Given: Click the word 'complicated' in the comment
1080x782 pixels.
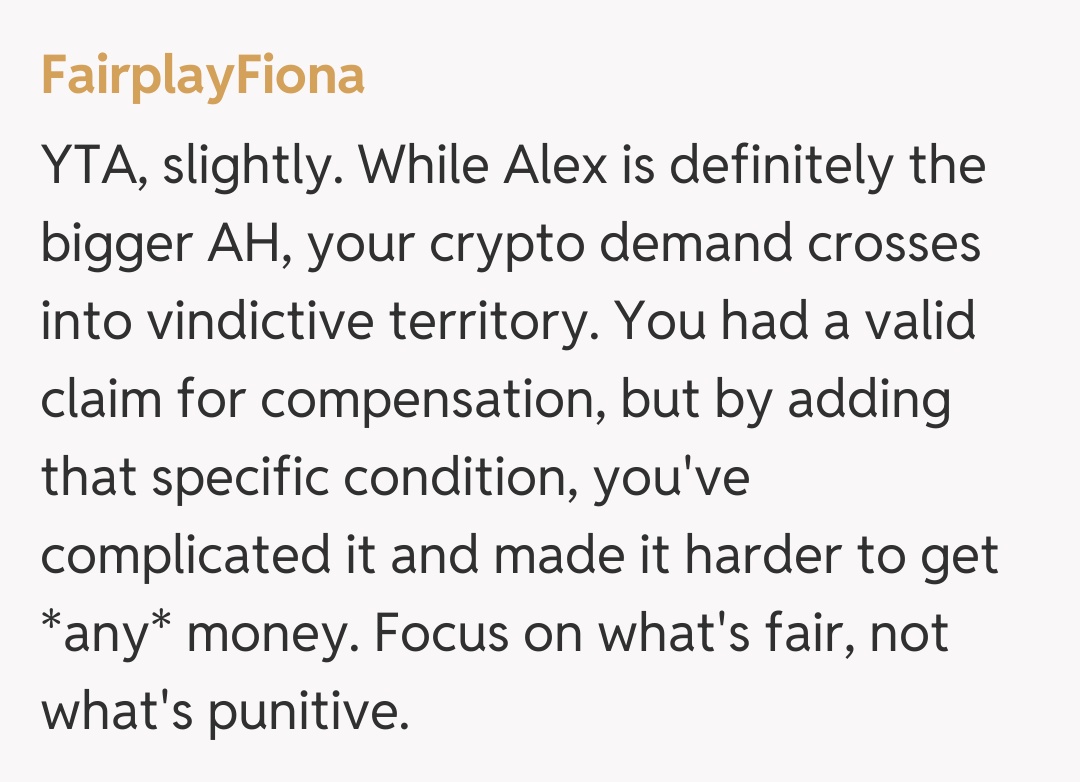Looking at the screenshot, I should [x=187, y=558].
